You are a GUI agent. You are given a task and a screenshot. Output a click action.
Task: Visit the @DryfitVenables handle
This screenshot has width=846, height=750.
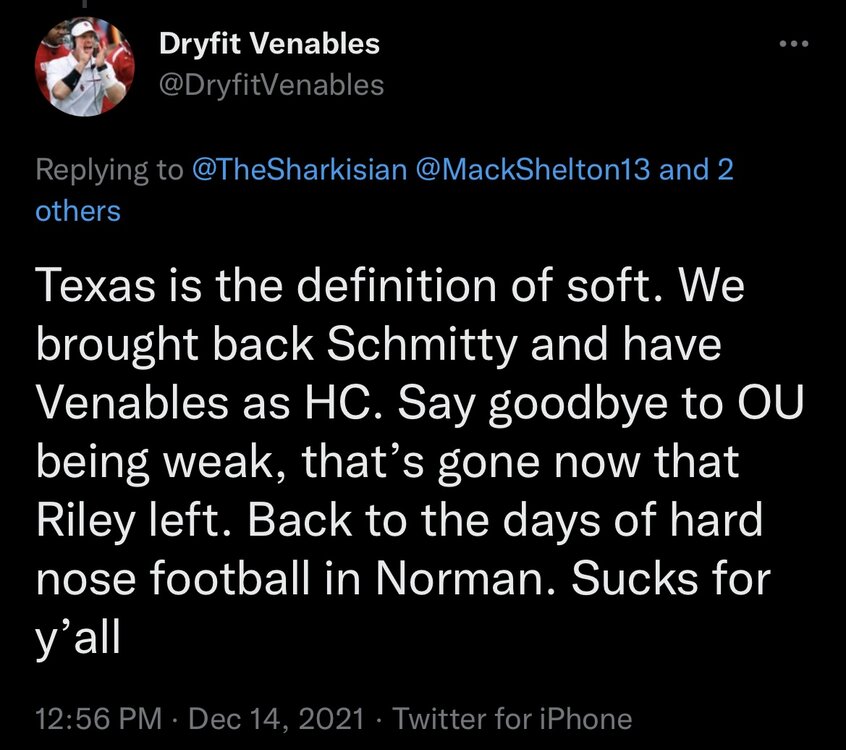(271, 86)
